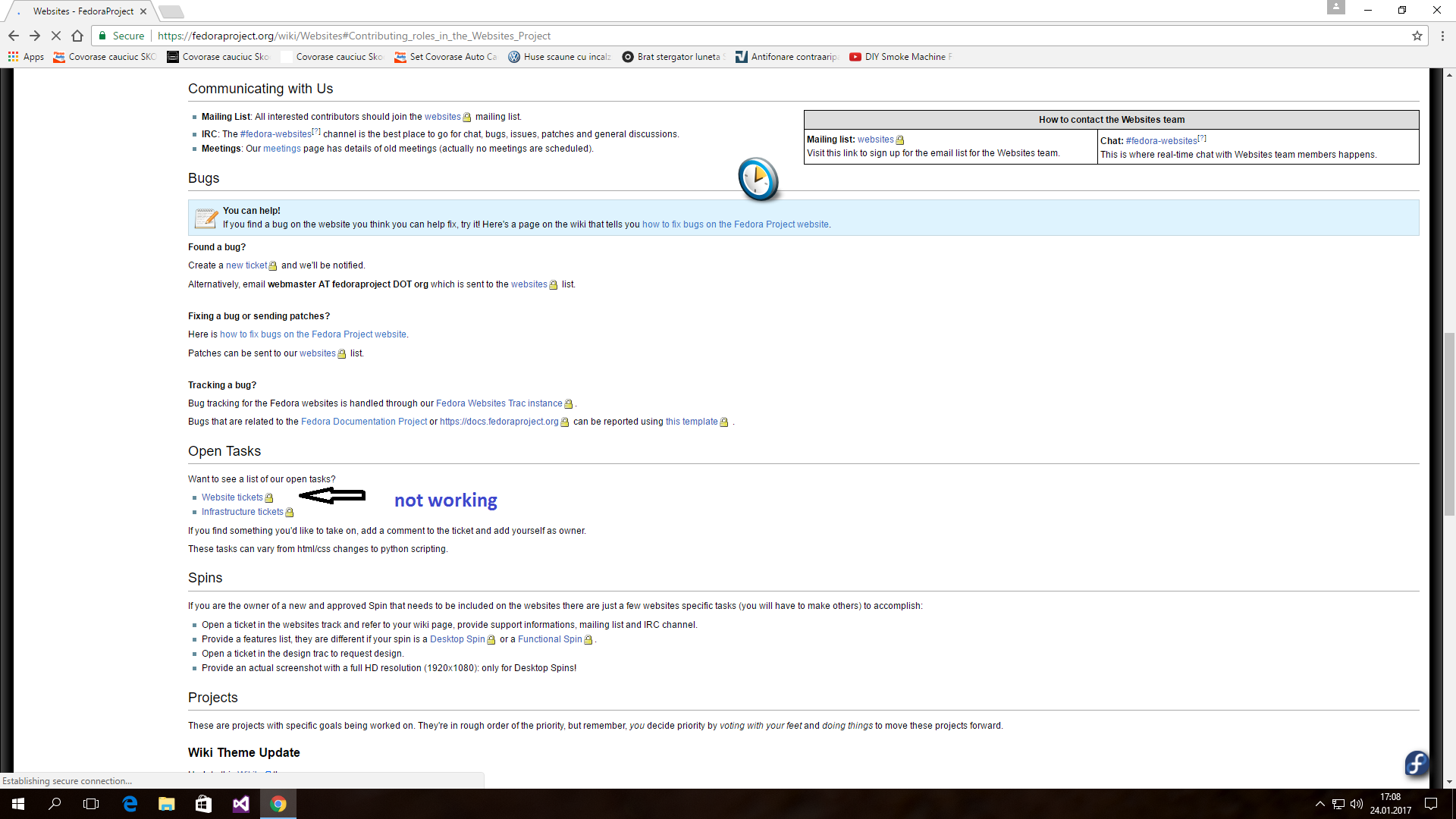Launch Microsoft Edge from taskbar

(x=130, y=804)
